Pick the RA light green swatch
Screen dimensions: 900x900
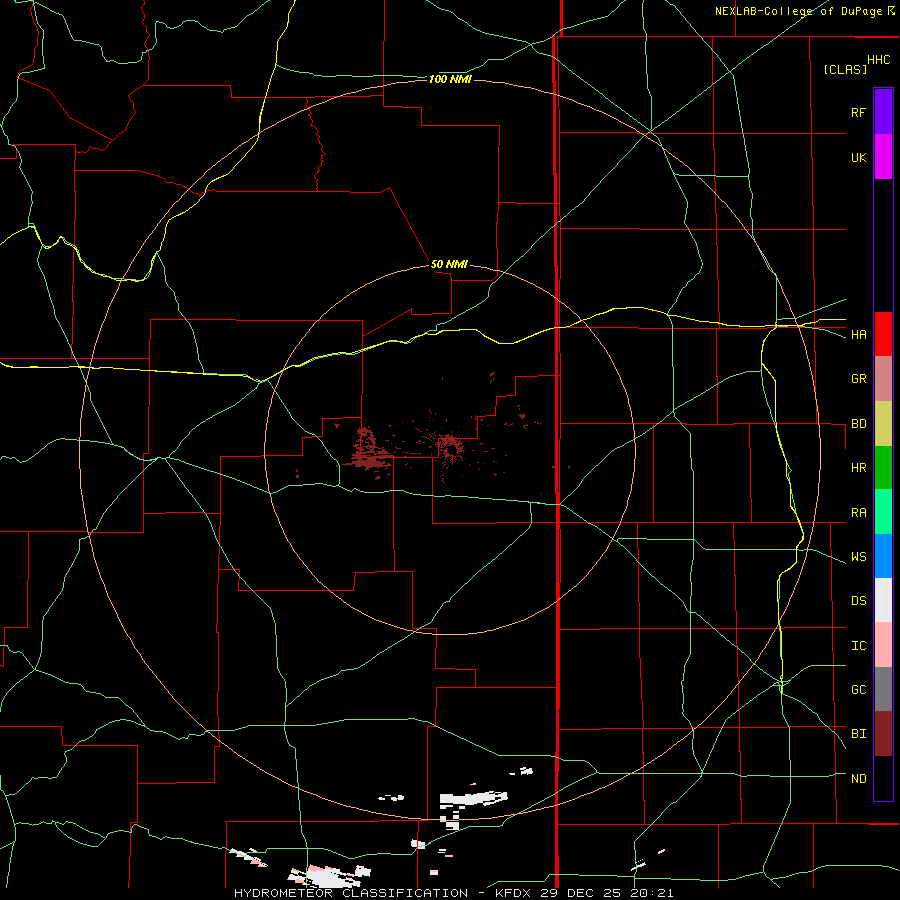click(x=883, y=512)
